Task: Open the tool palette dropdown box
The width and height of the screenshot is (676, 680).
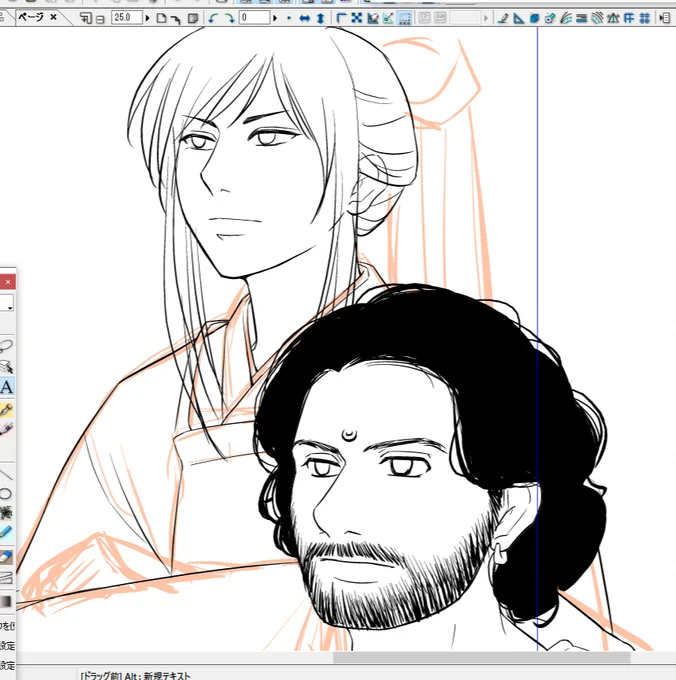Action: click(7, 303)
